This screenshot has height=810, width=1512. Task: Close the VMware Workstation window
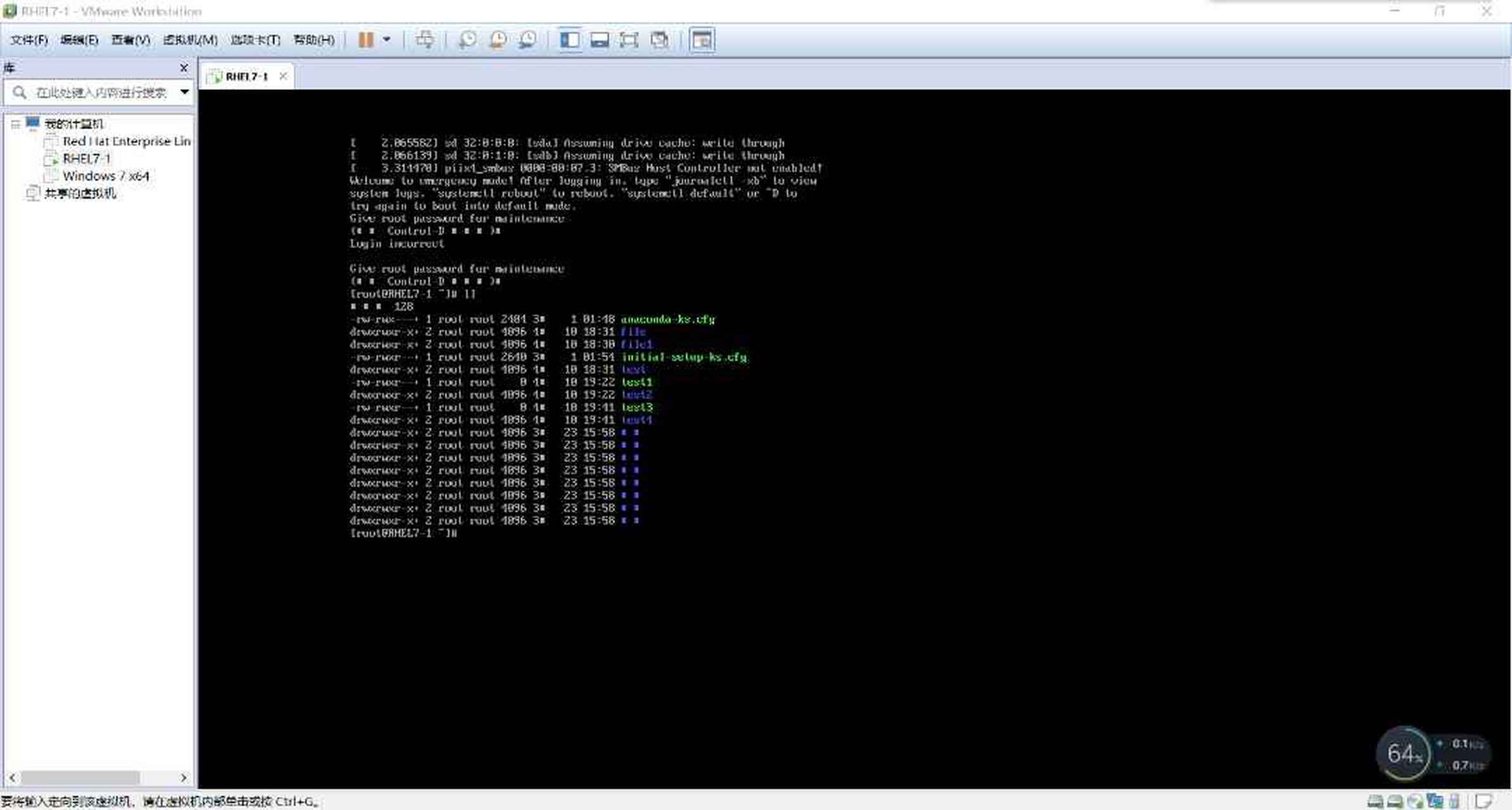point(1487,11)
